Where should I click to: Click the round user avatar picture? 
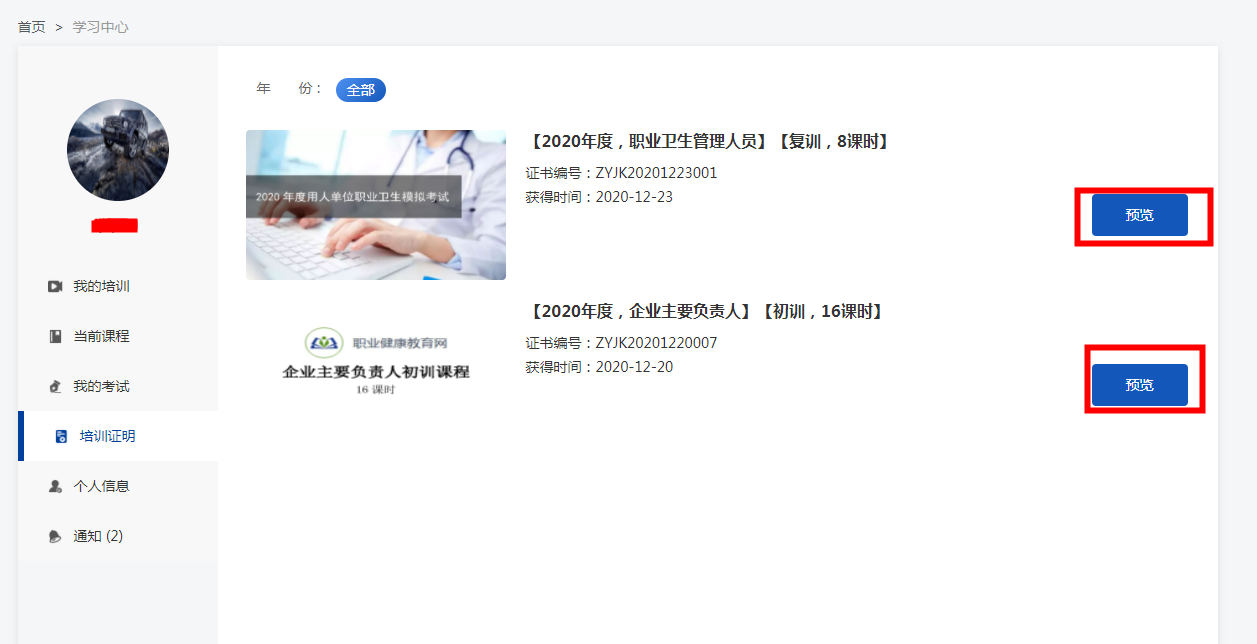(x=118, y=150)
